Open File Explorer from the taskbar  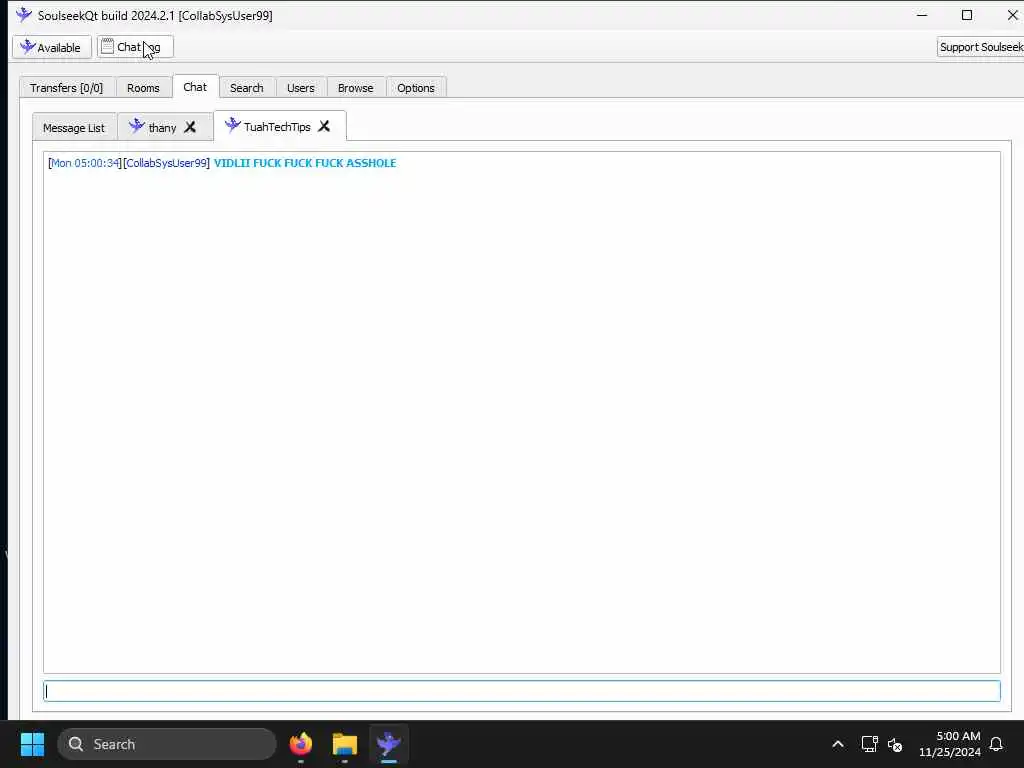pyautogui.click(x=345, y=744)
